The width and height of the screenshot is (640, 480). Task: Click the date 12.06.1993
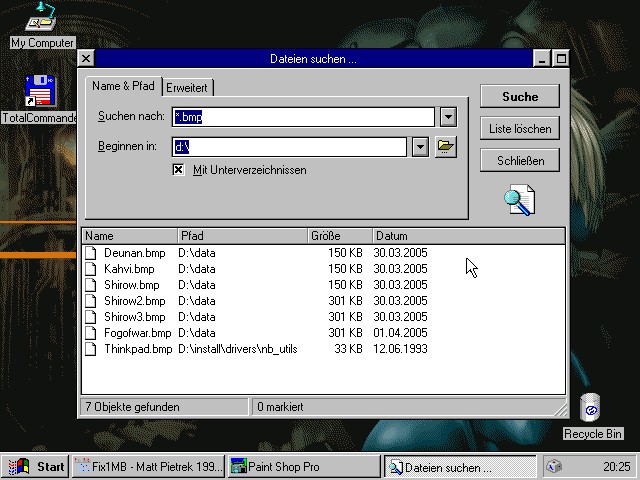click(x=400, y=349)
